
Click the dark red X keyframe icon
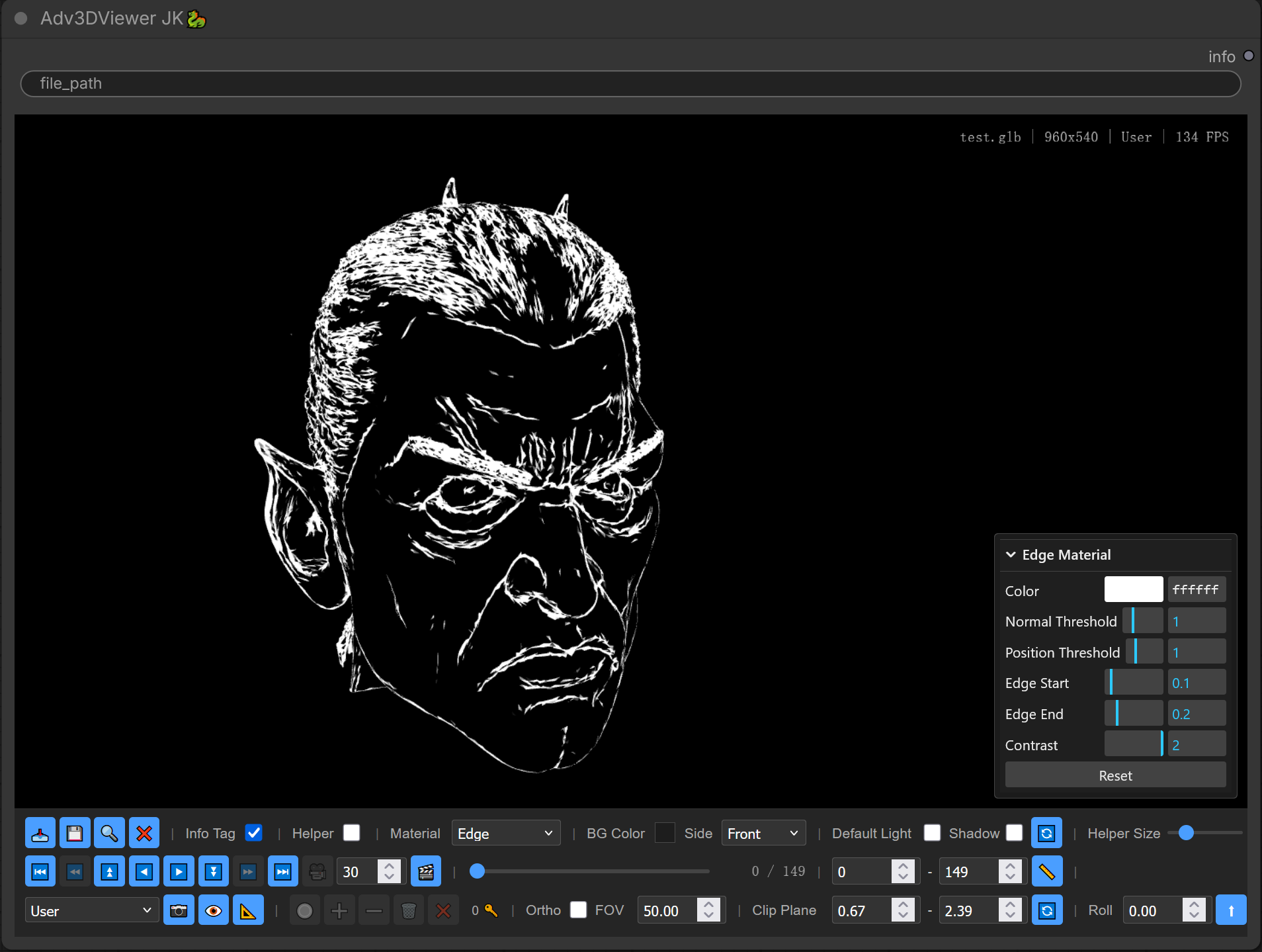tap(444, 911)
